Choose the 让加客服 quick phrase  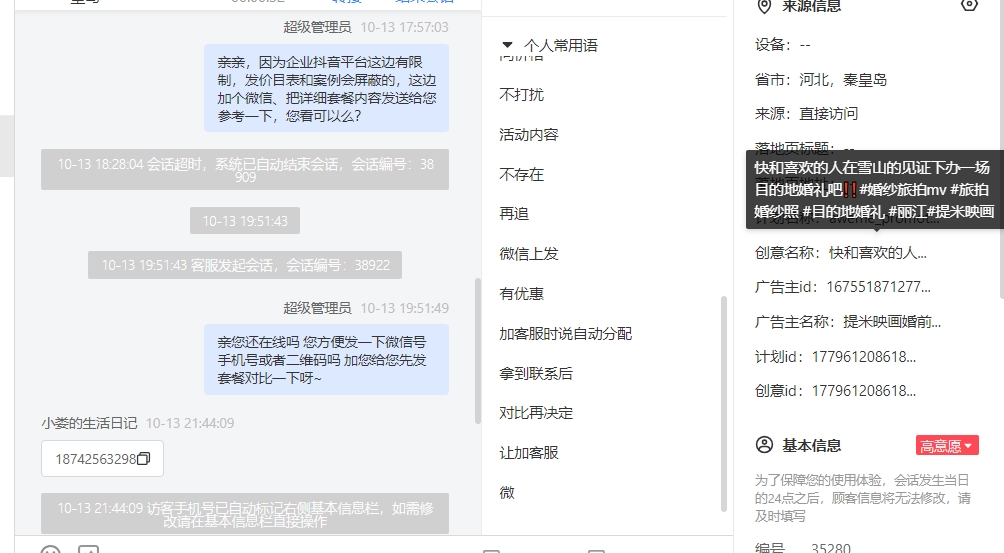(x=529, y=453)
